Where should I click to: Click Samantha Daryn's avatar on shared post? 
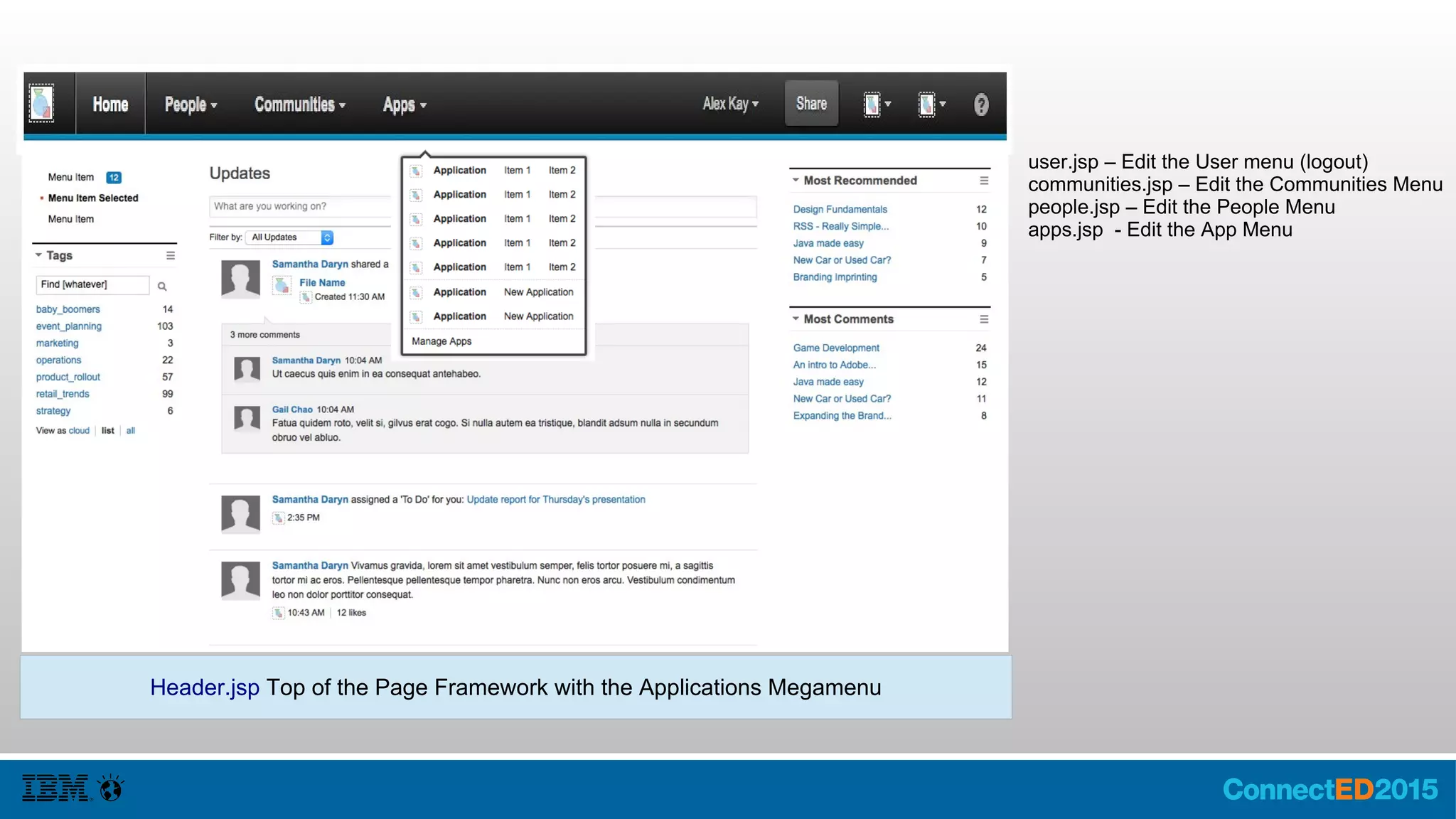tap(240, 279)
